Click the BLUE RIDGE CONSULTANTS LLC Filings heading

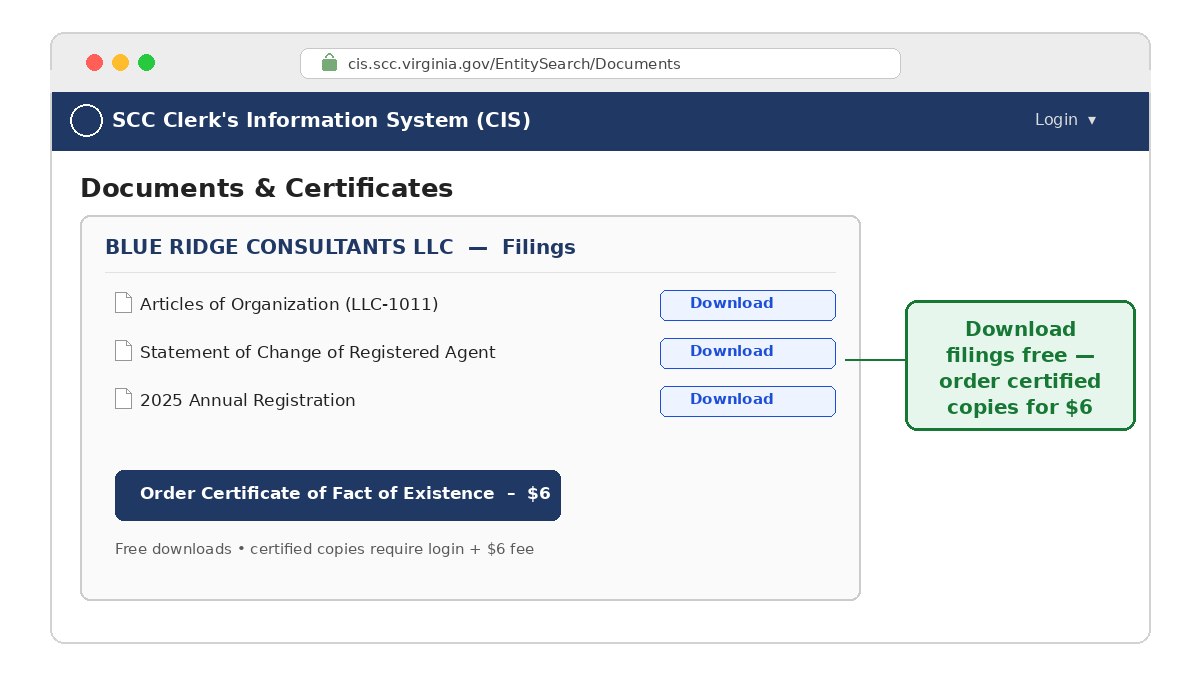(x=340, y=247)
